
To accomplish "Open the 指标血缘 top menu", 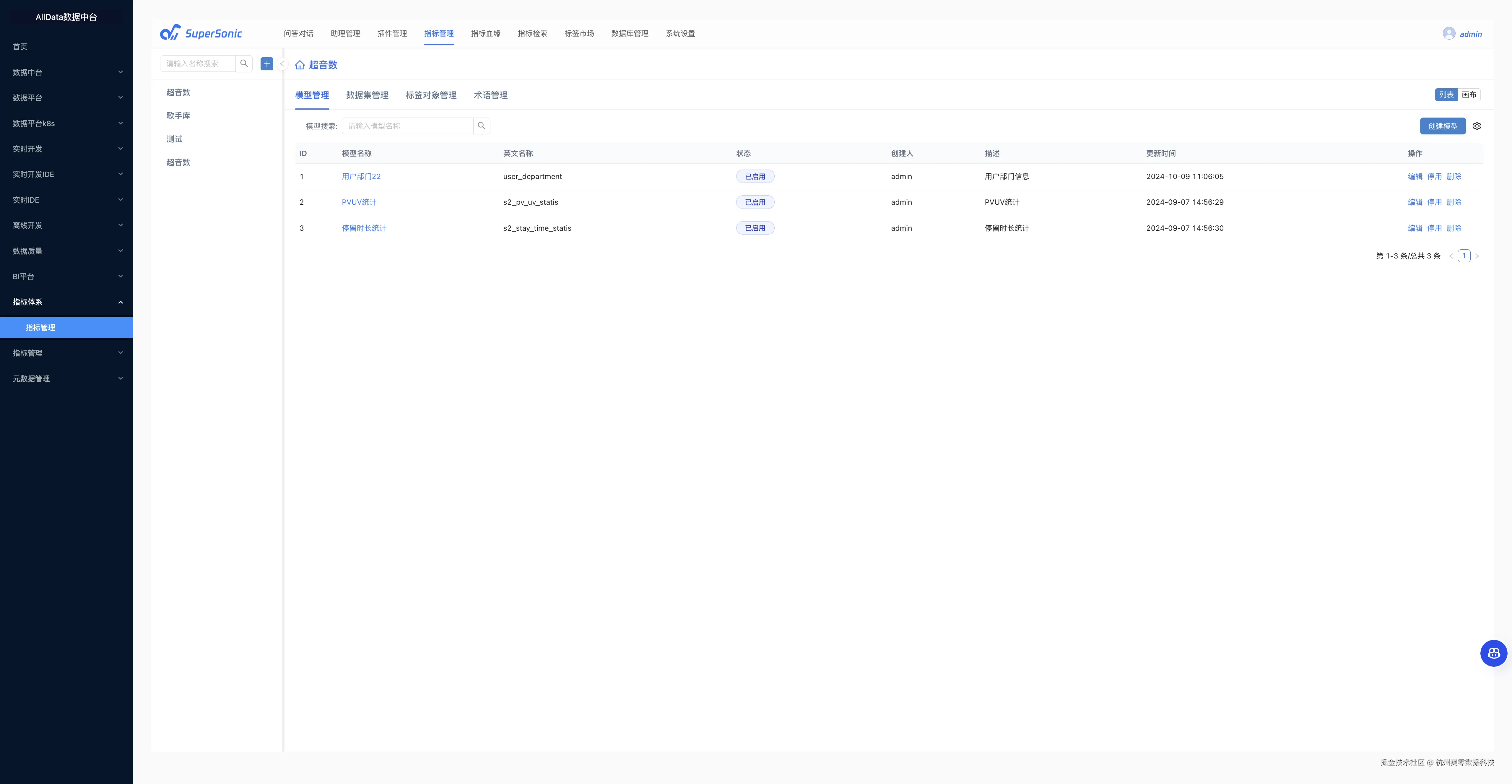I will click(485, 33).
